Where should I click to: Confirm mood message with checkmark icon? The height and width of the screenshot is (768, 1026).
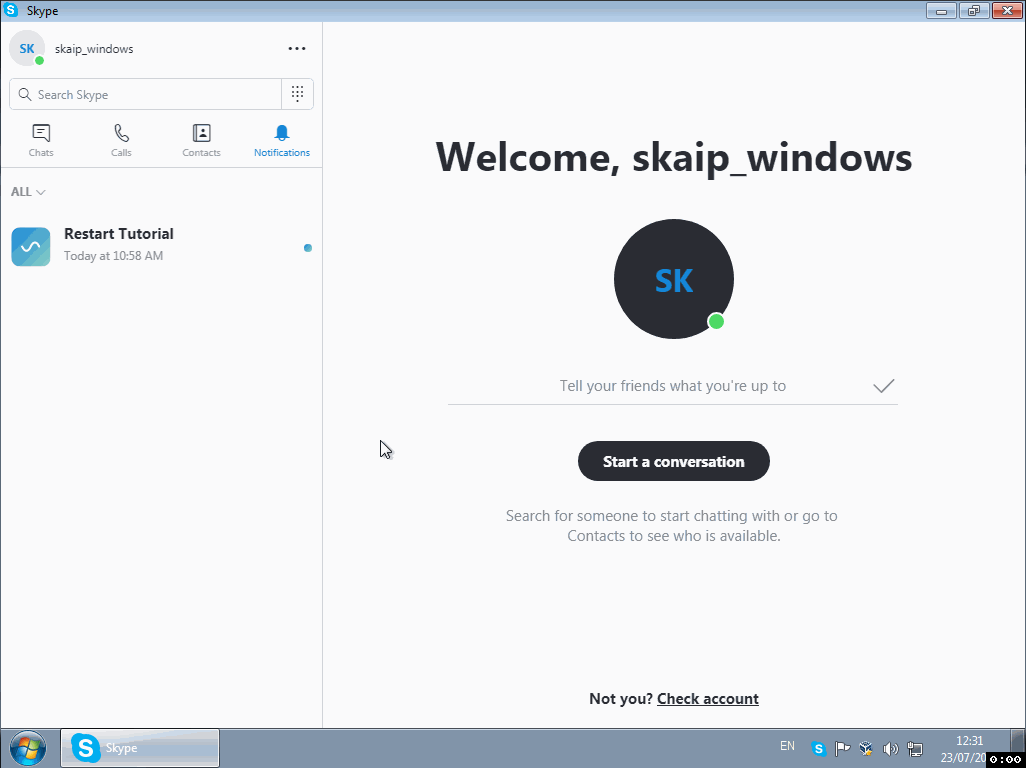883,386
